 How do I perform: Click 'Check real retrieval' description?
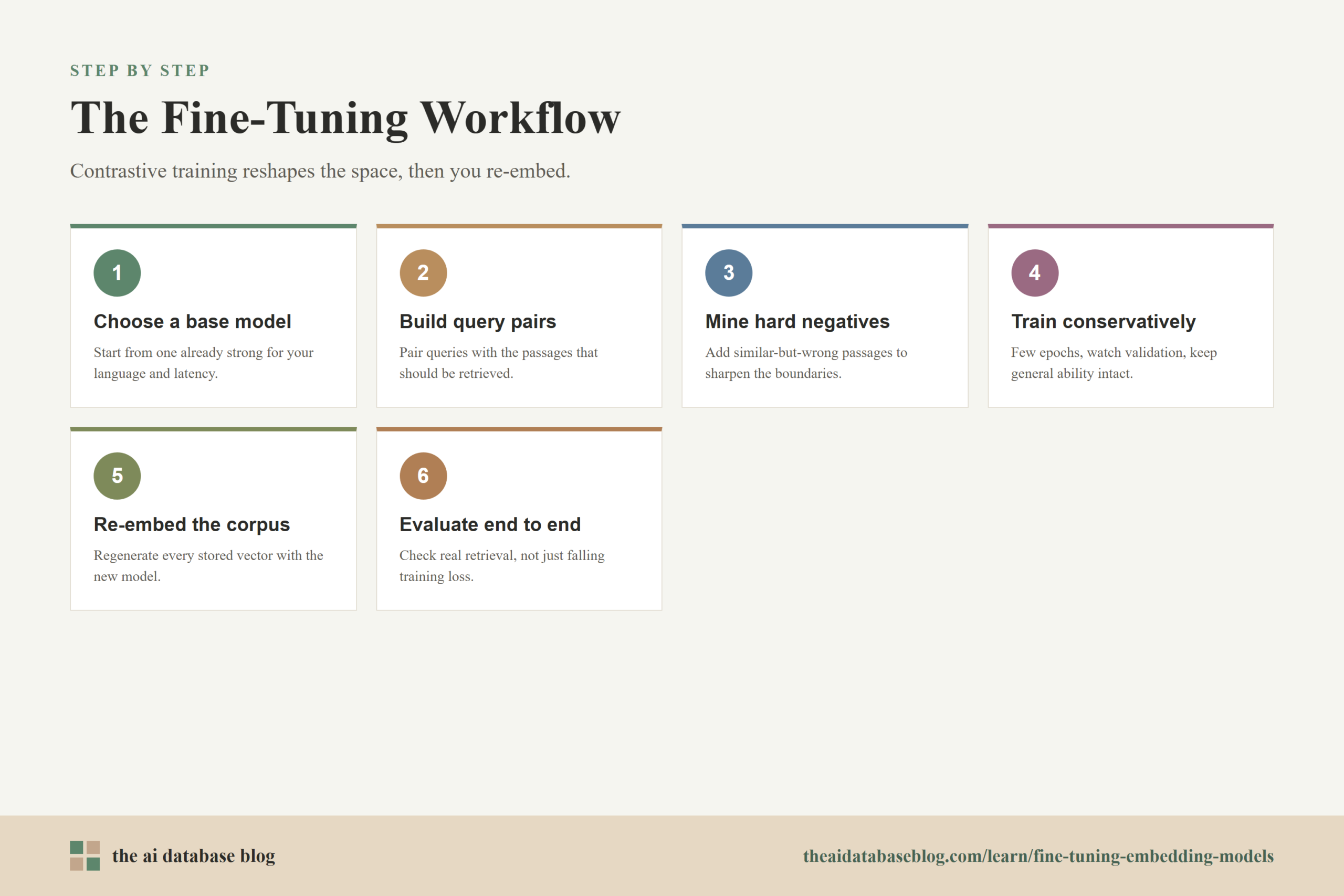502,566
